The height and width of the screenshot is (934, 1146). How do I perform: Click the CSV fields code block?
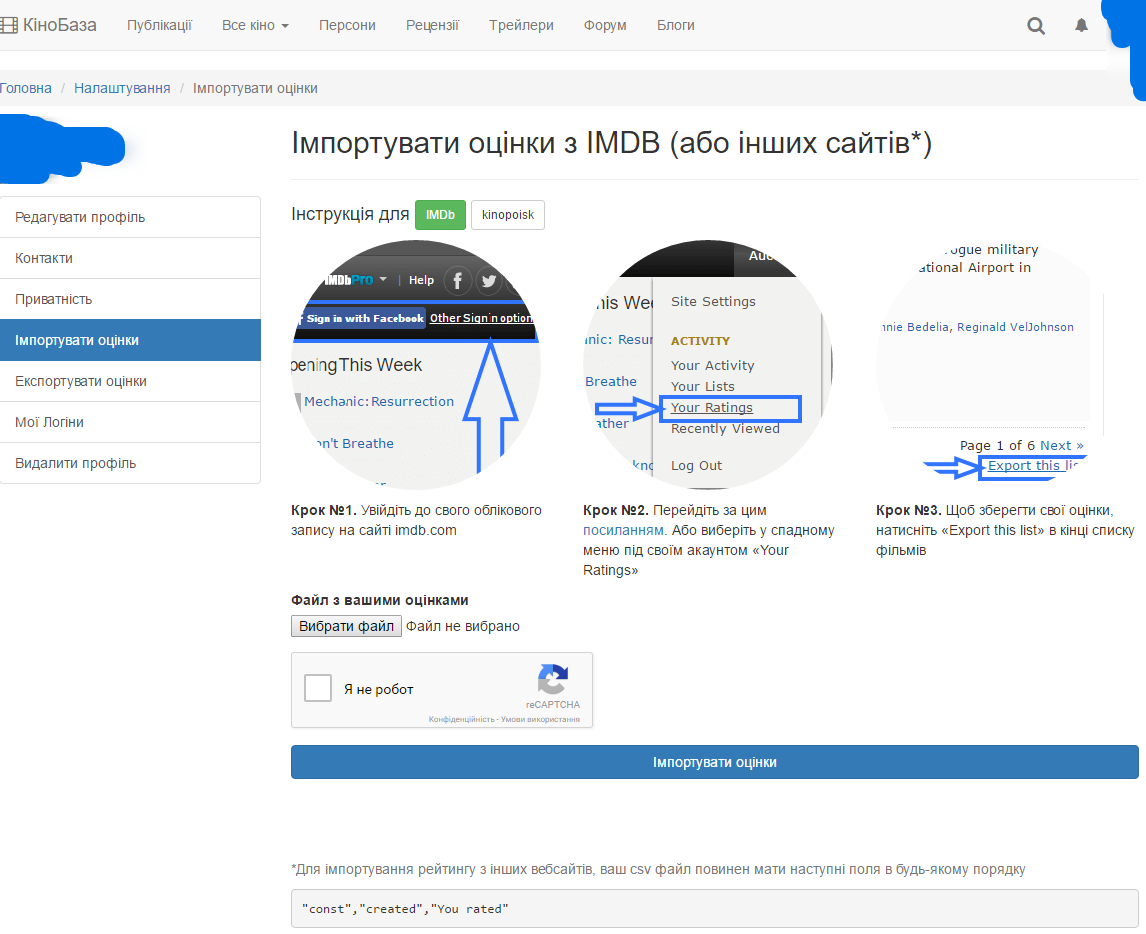click(715, 908)
